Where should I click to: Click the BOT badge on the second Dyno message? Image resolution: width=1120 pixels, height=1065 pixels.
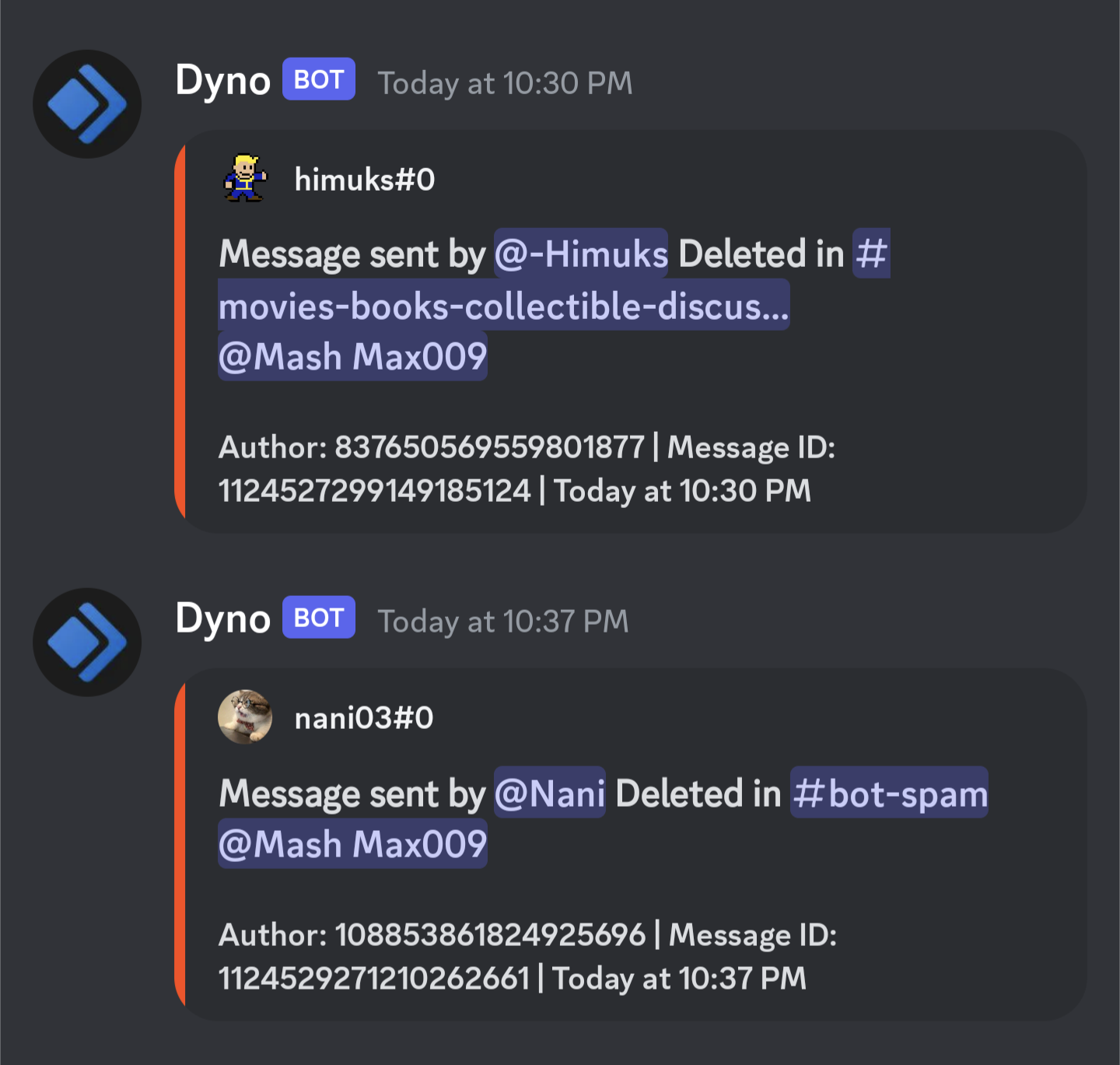[319, 618]
